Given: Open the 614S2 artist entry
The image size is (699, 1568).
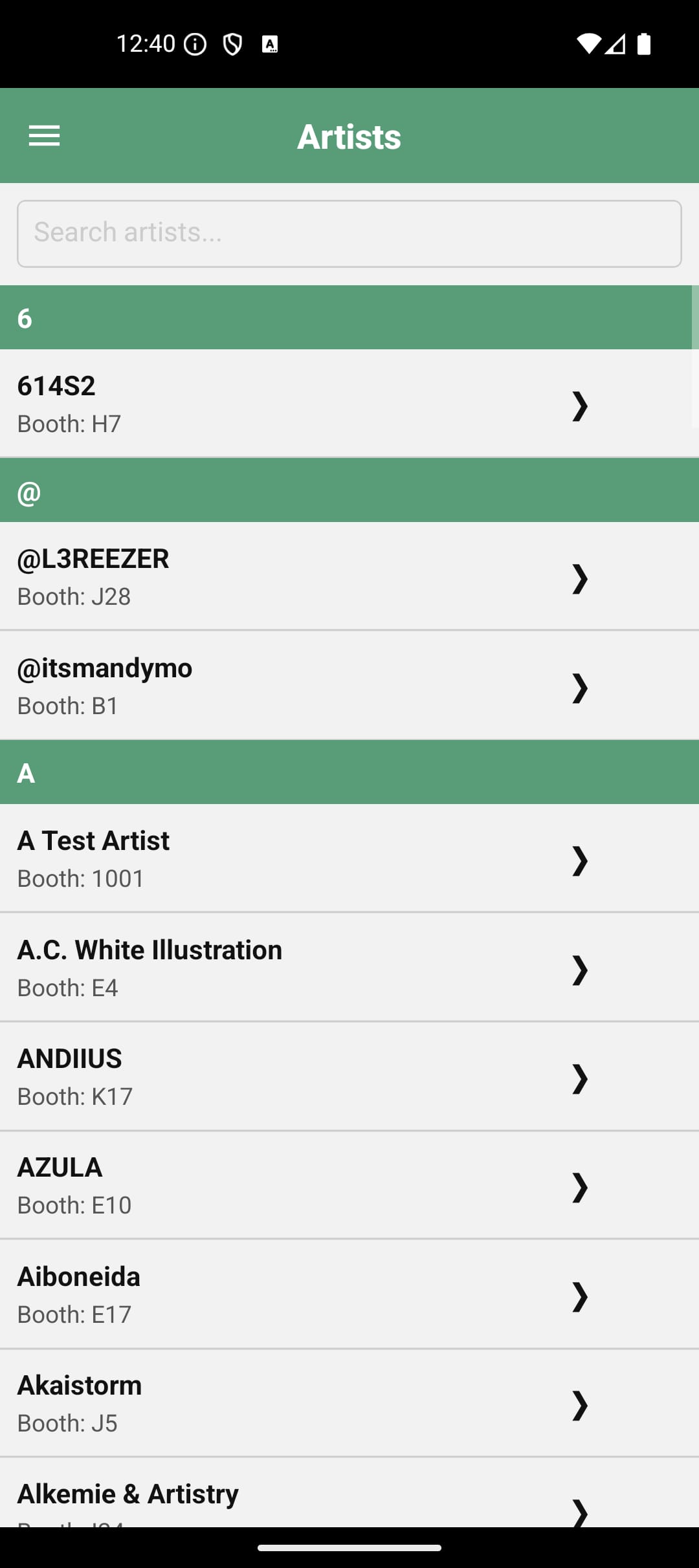Looking at the screenshot, I should coord(259,404).
